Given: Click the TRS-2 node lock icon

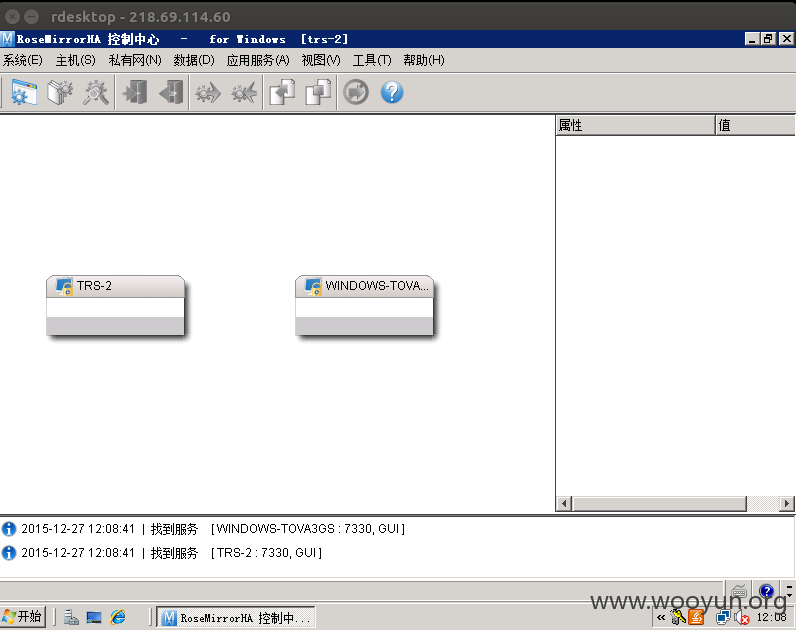Looking at the screenshot, I should click(64, 286).
